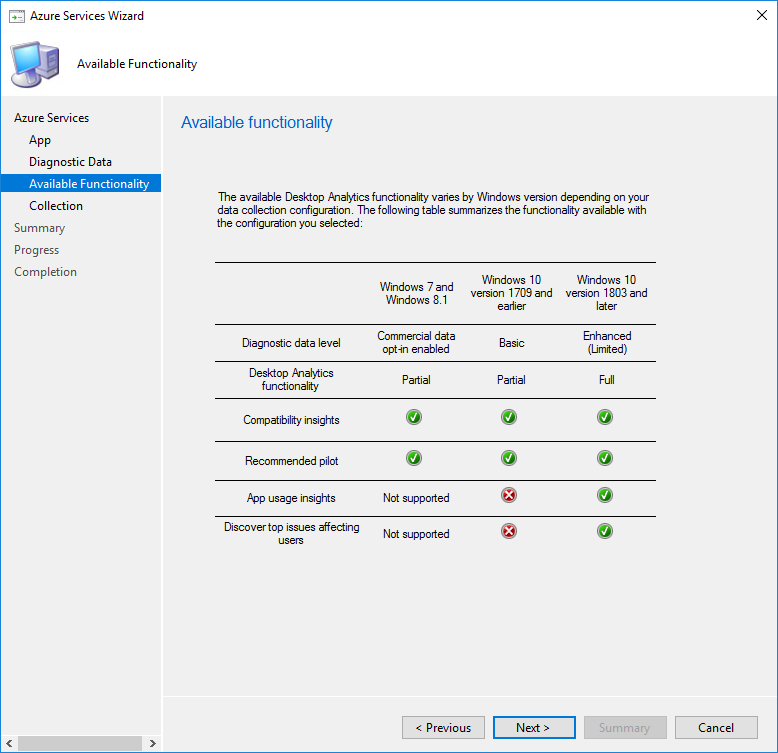778x753 pixels.
Task: Close the wizard window with X
Action: (762, 15)
